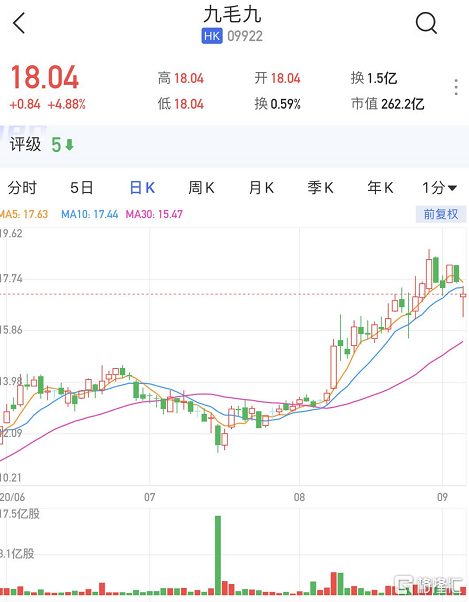Tap the 08 date marker on axis
469x602 pixels.
point(299,497)
